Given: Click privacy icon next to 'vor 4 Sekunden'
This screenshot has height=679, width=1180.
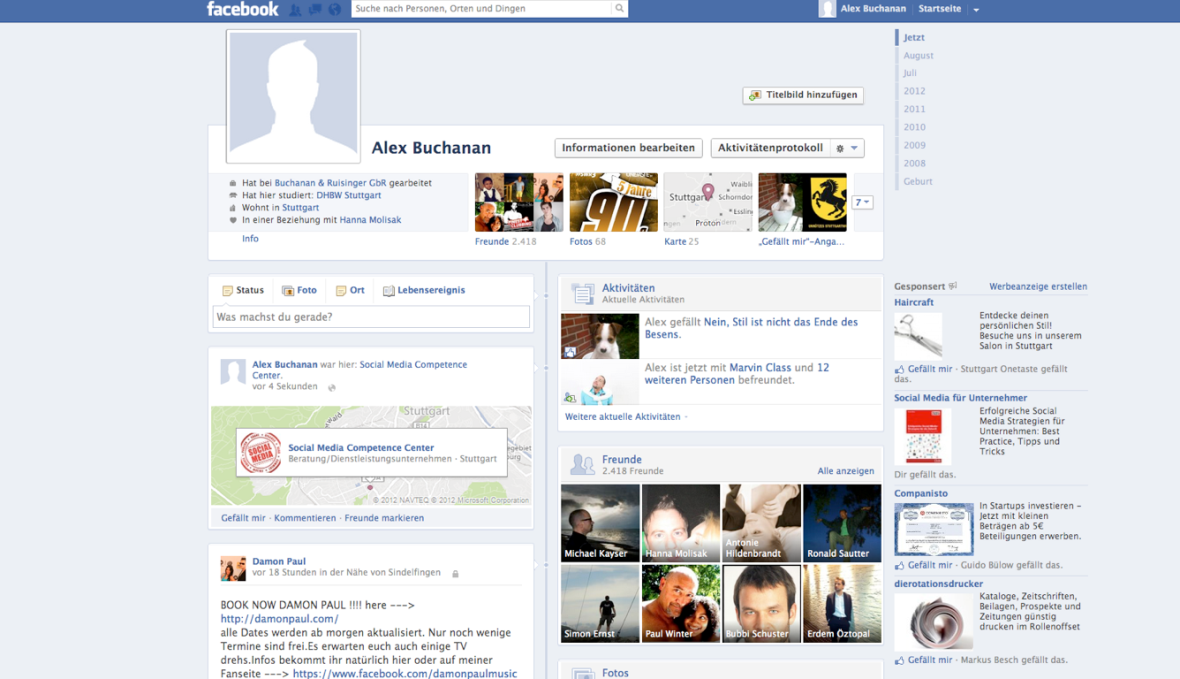Looking at the screenshot, I should pos(332,388).
